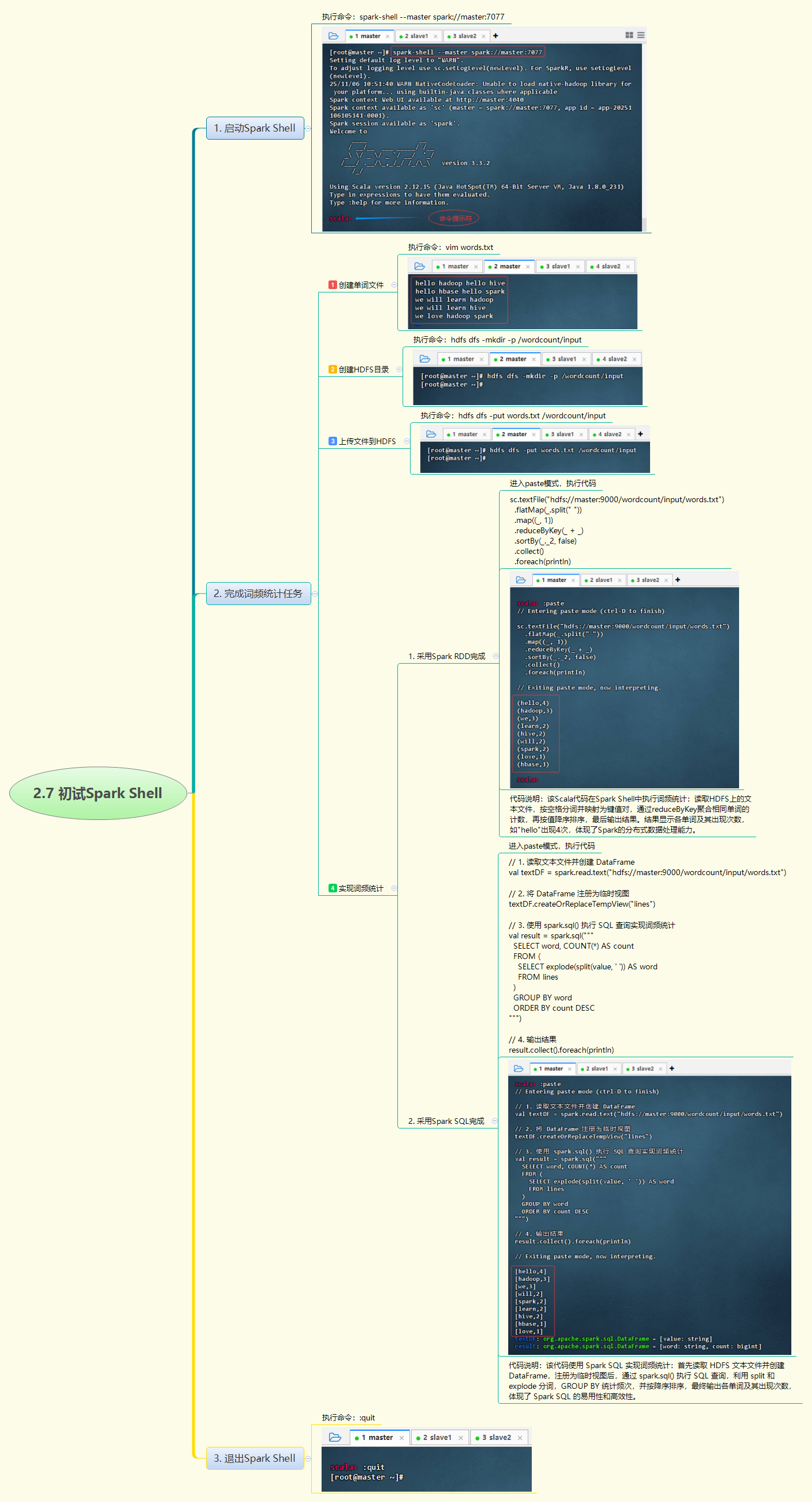Select the central topic 2.7 初试Spark Shell
Screen dimensions: 812x1502
(x=98, y=793)
